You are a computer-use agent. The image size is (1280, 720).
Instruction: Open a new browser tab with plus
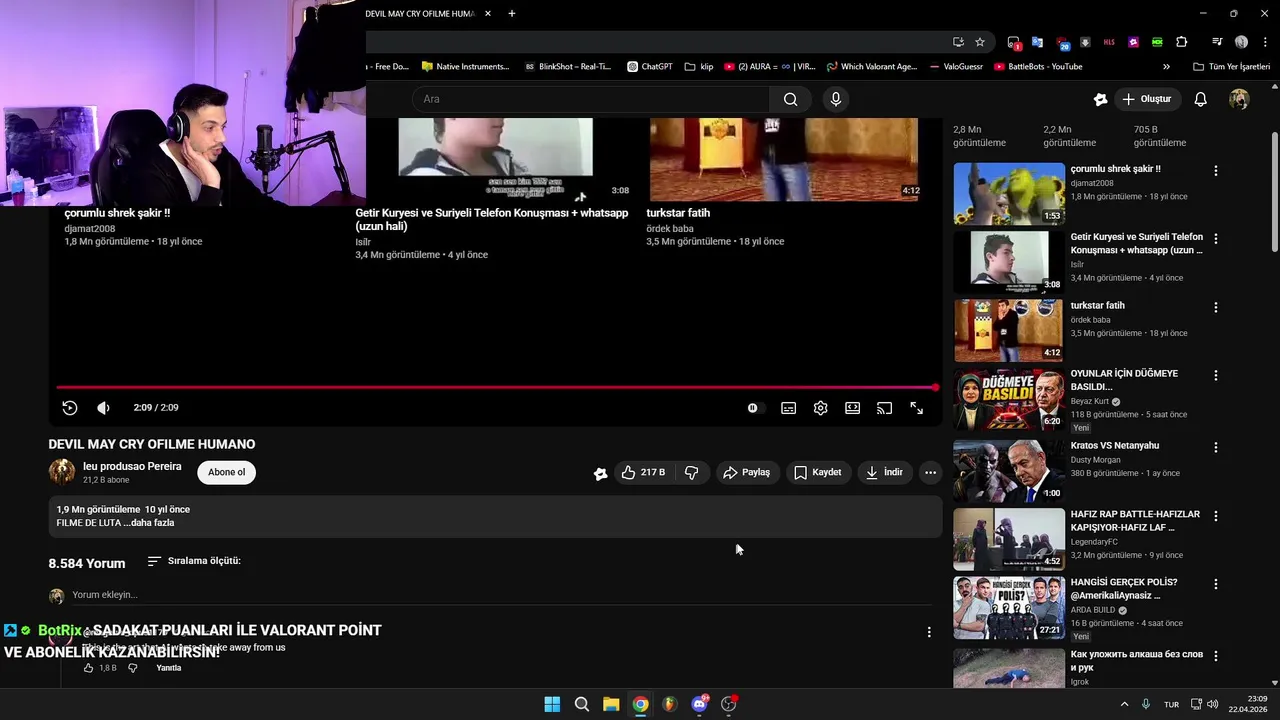(512, 14)
